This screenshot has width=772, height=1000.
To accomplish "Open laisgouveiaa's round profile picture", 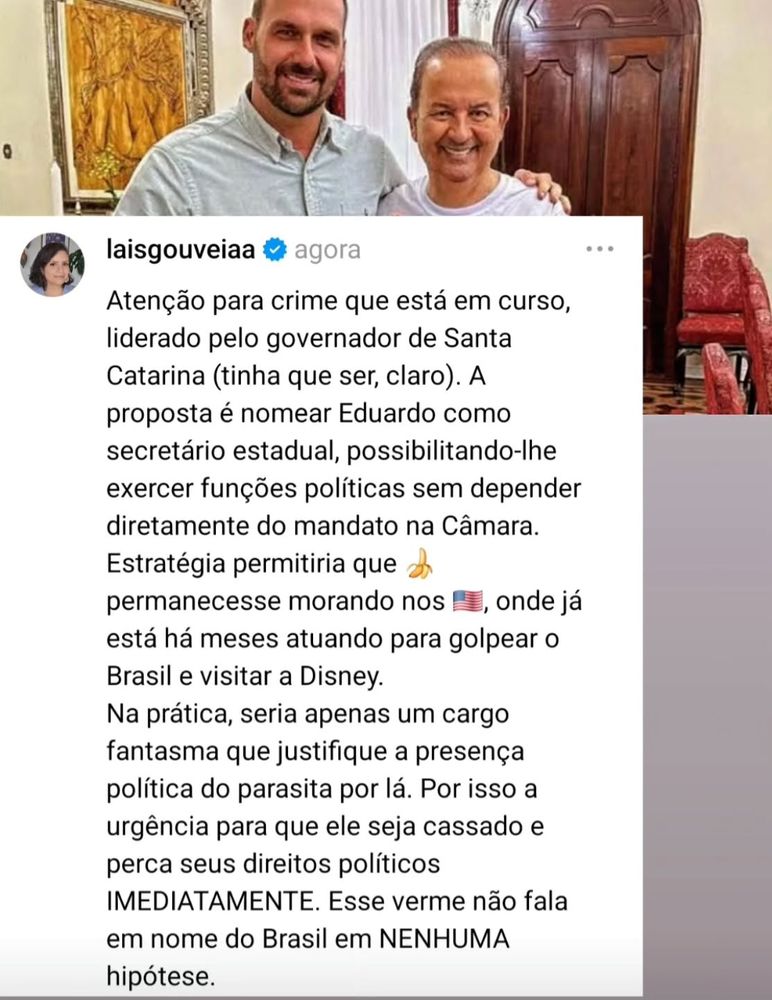I will coord(52,264).
